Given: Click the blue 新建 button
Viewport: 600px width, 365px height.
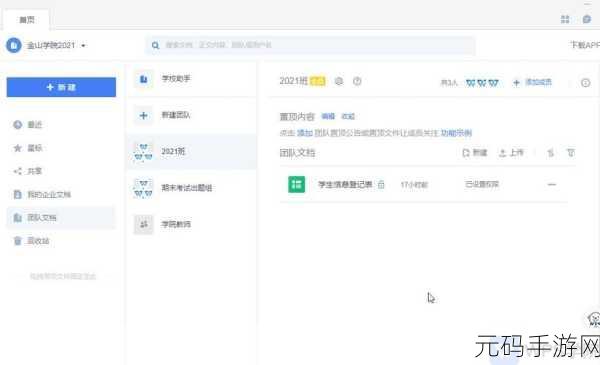Looking at the screenshot, I should coord(61,87).
